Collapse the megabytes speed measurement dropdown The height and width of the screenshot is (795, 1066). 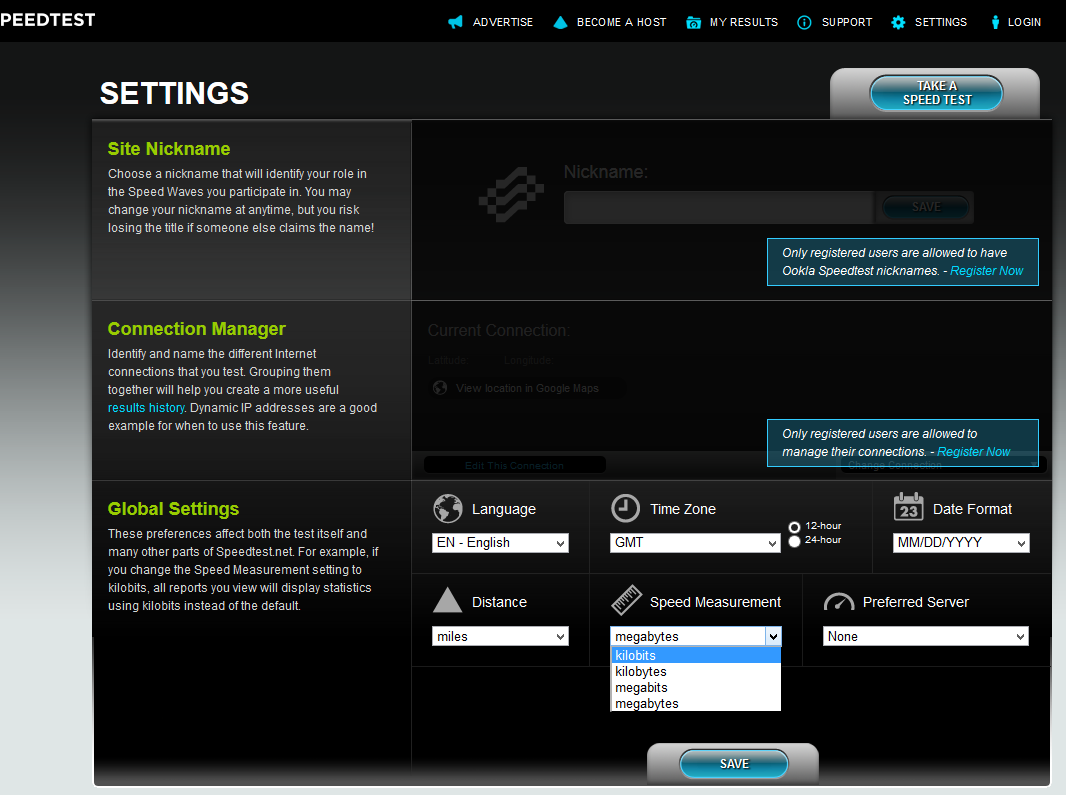click(695, 637)
